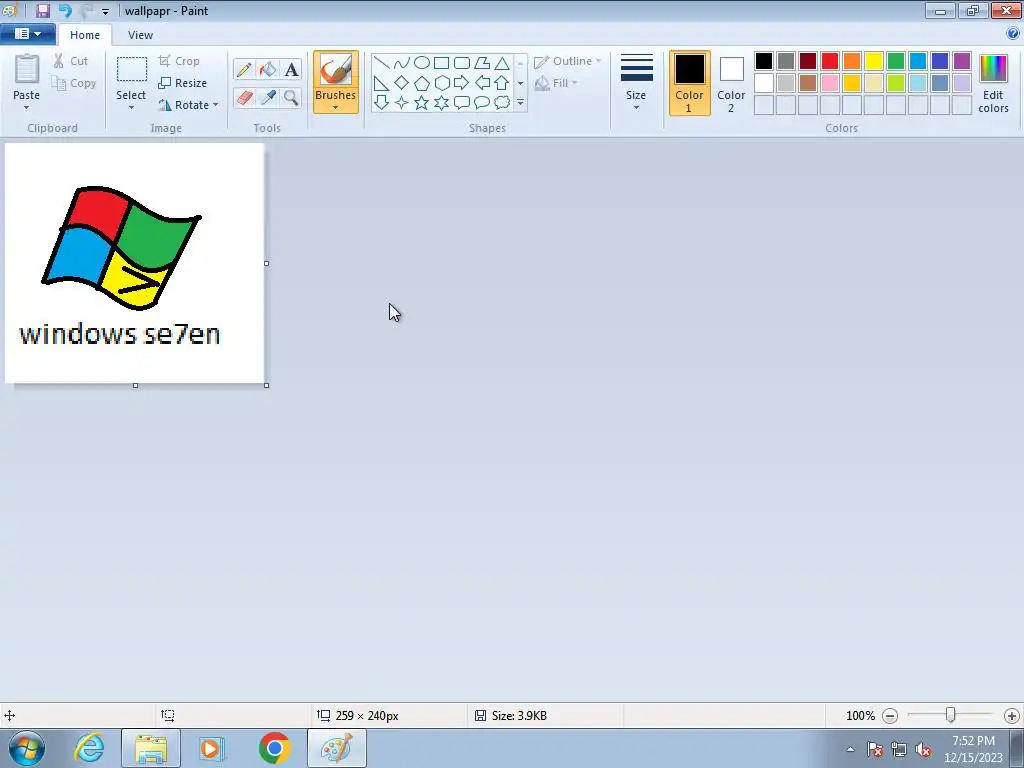This screenshot has height=768, width=1024.
Task: Select the Pencil tool
Action: [x=244, y=69]
